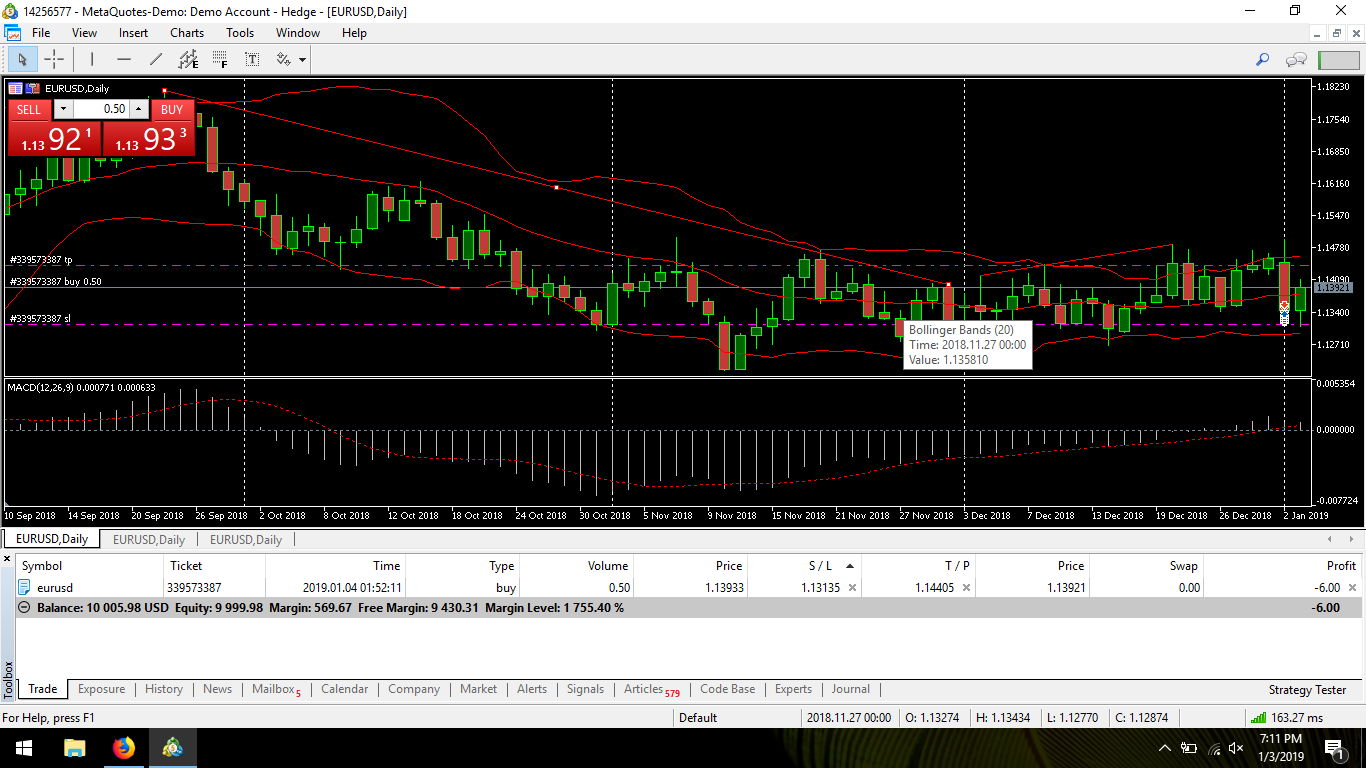Open the Market tab
The image size is (1366, 768).
pos(478,689)
